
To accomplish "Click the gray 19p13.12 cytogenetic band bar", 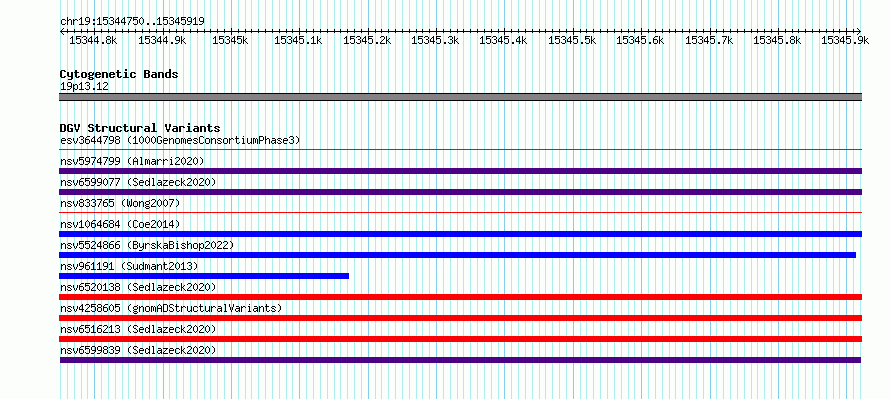I will (460, 97).
